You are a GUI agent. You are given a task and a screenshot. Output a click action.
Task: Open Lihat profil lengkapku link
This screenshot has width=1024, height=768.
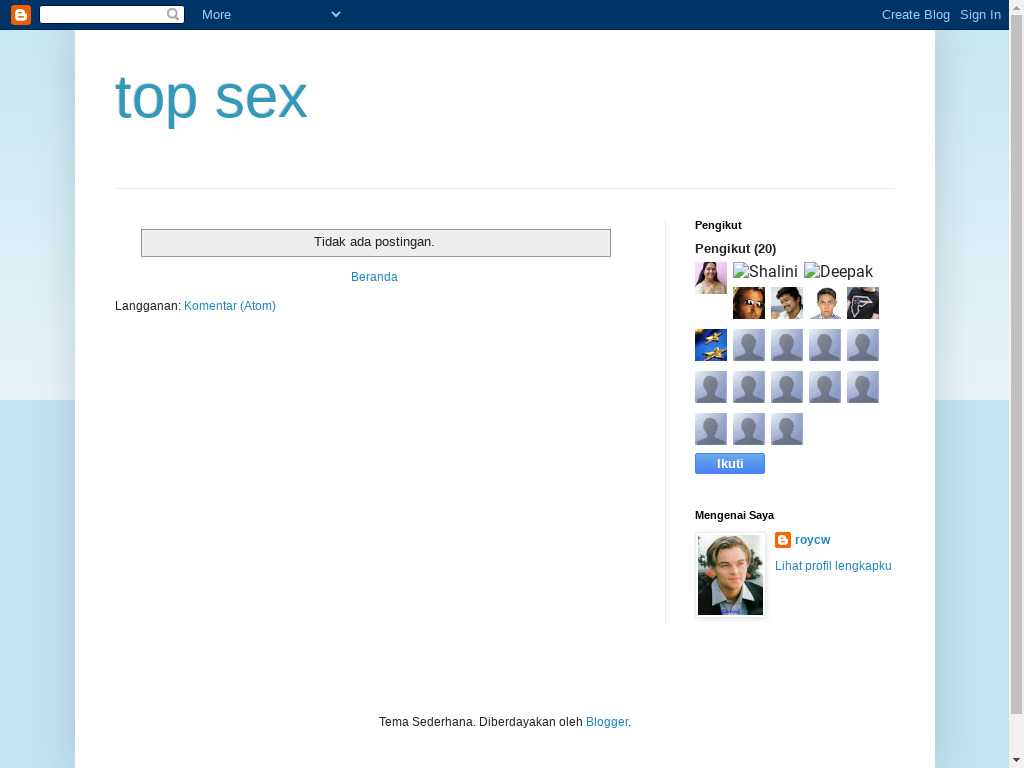click(833, 566)
